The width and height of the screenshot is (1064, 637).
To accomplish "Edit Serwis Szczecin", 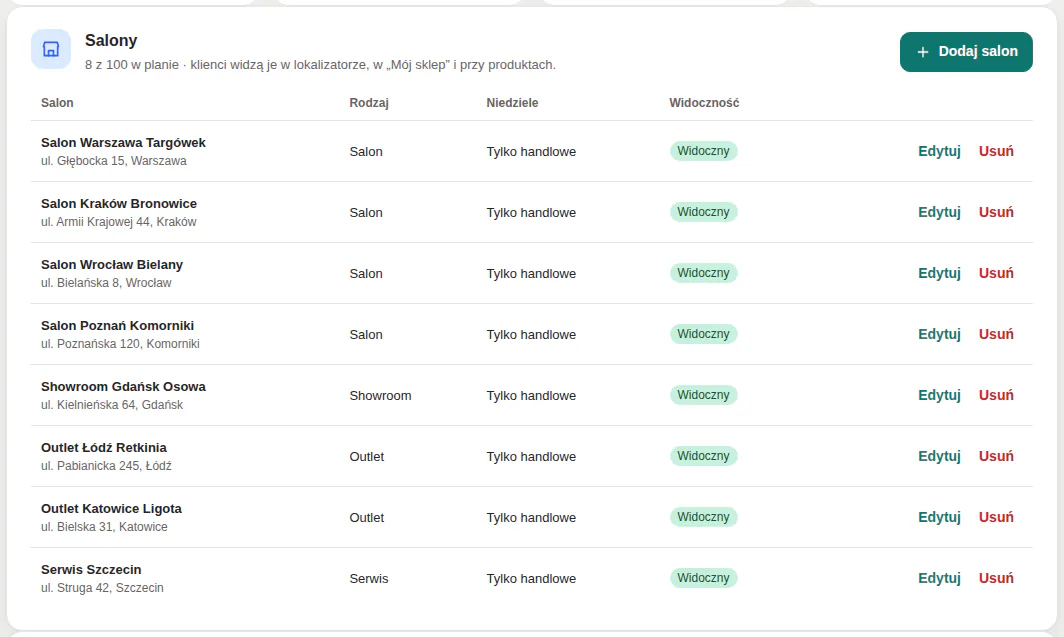I will (939, 579).
